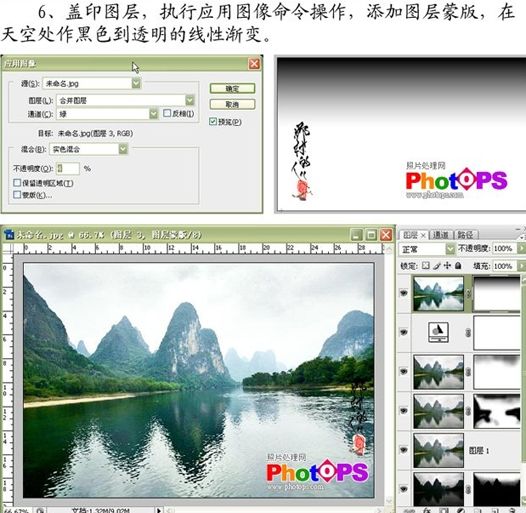Open the 通道 channel dropdown
This screenshot has width=526, height=513.
pos(153,114)
